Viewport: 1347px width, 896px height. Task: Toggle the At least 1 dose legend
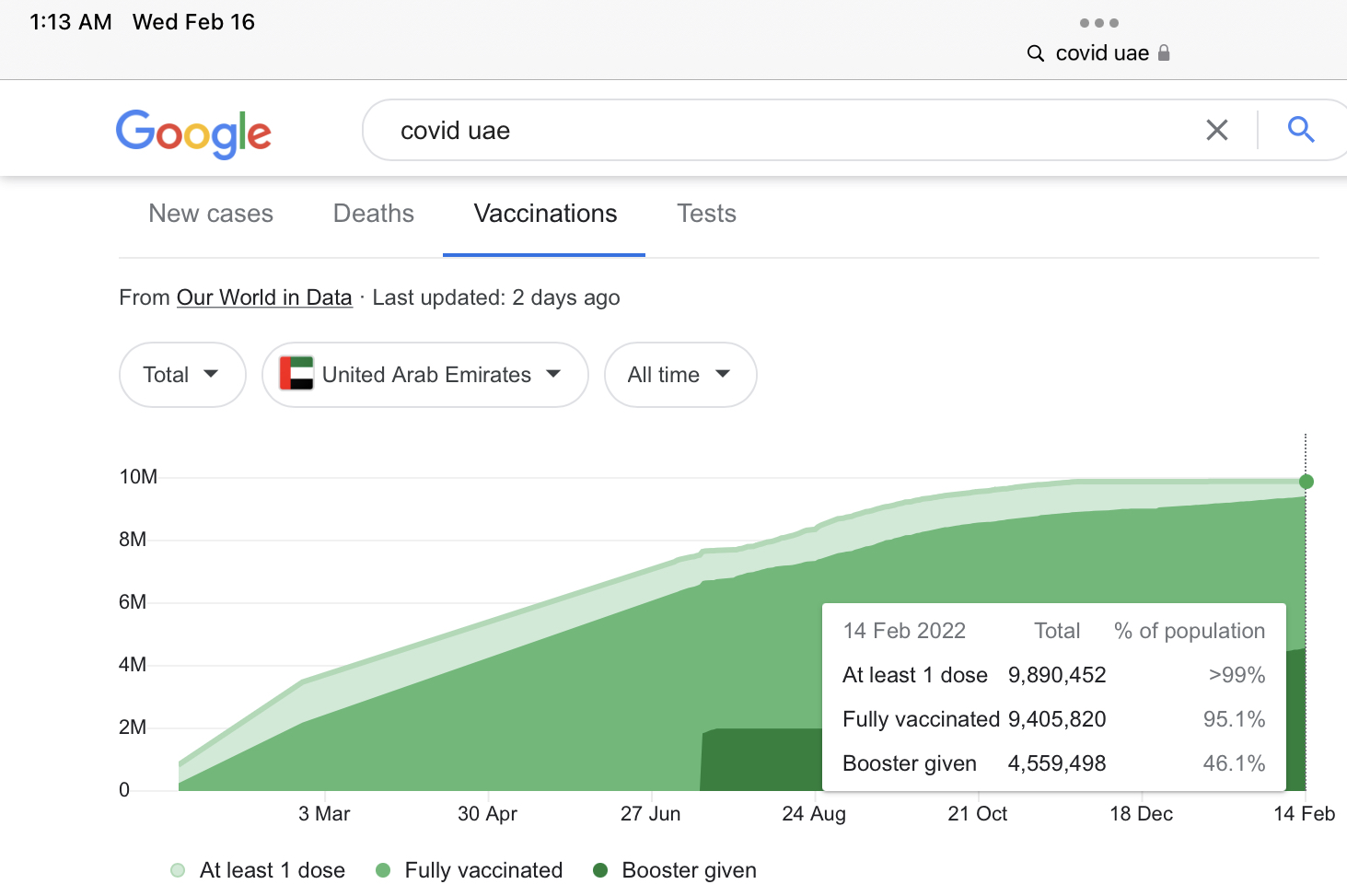pyautogui.click(x=258, y=870)
